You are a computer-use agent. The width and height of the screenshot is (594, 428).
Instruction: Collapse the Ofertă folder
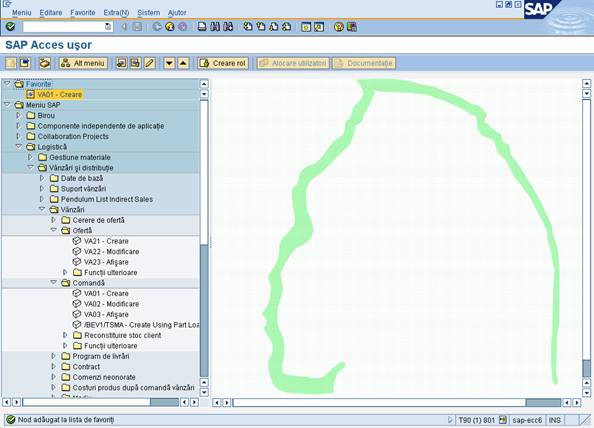click(x=53, y=230)
